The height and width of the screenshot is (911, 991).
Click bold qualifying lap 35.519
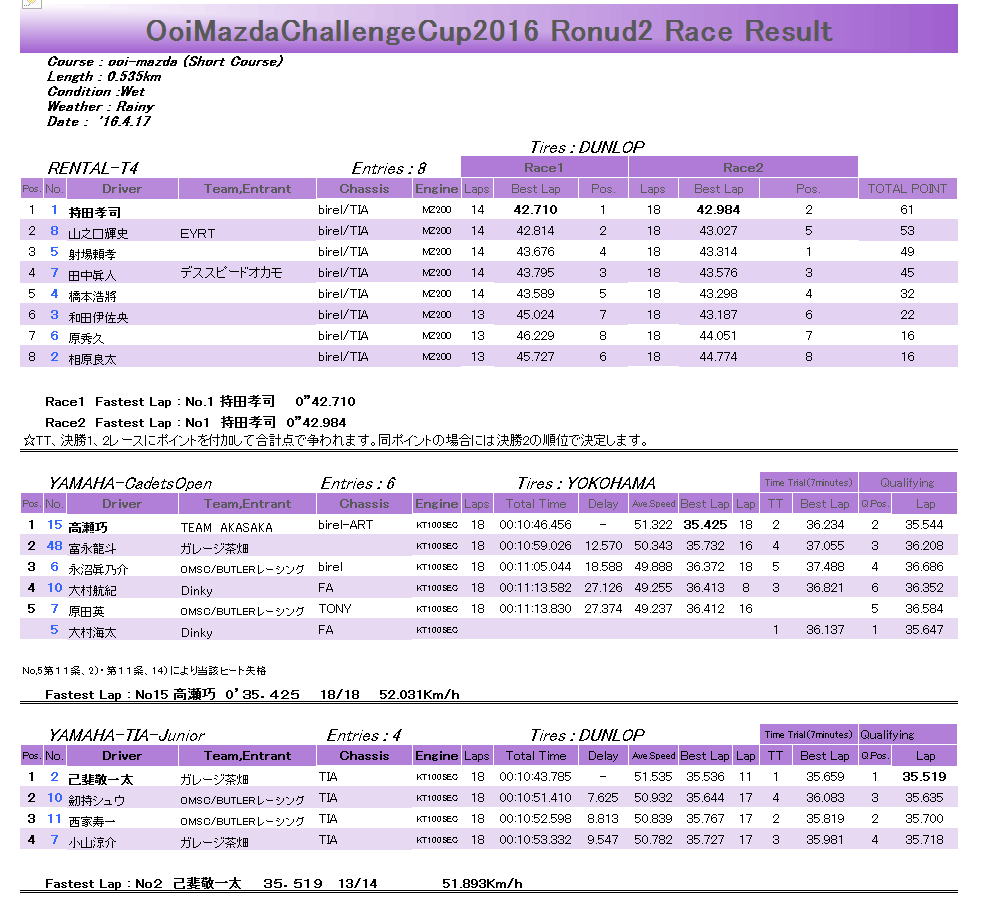pos(925,777)
